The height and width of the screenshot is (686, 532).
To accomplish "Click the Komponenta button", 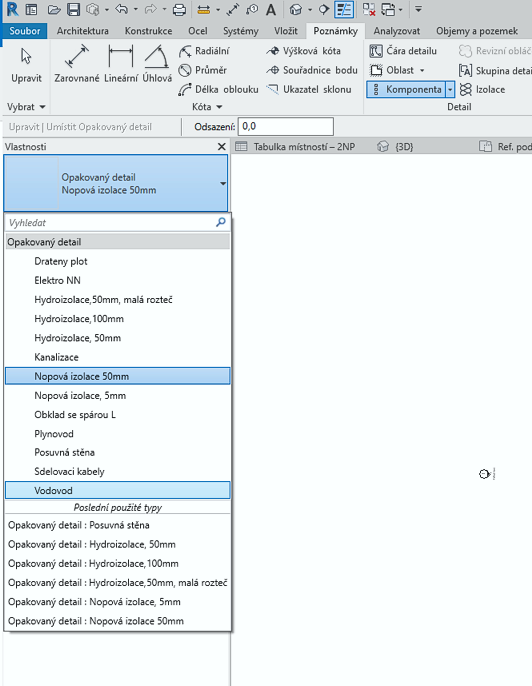I will (406, 89).
